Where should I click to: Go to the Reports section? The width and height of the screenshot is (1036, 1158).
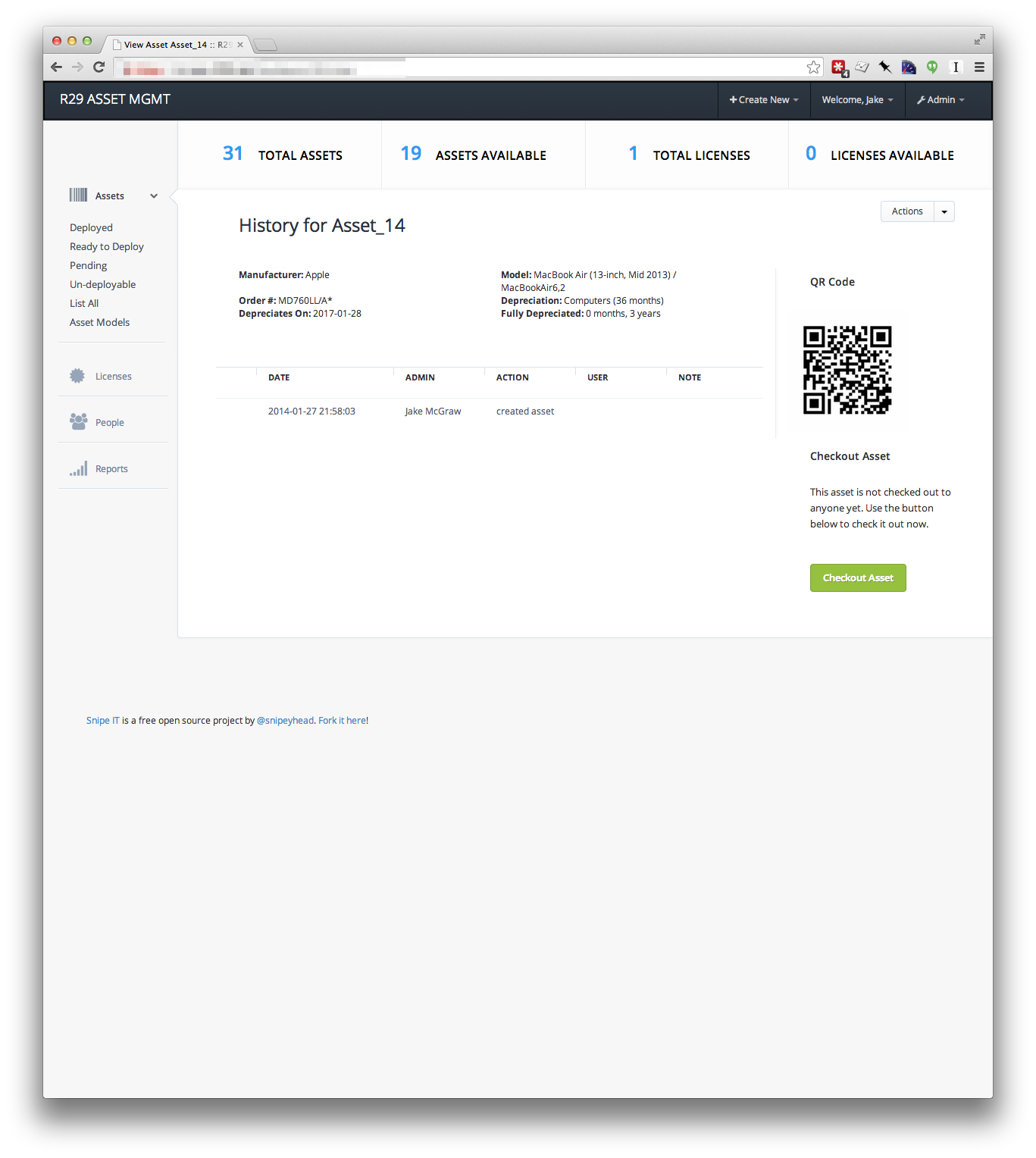(111, 469)
